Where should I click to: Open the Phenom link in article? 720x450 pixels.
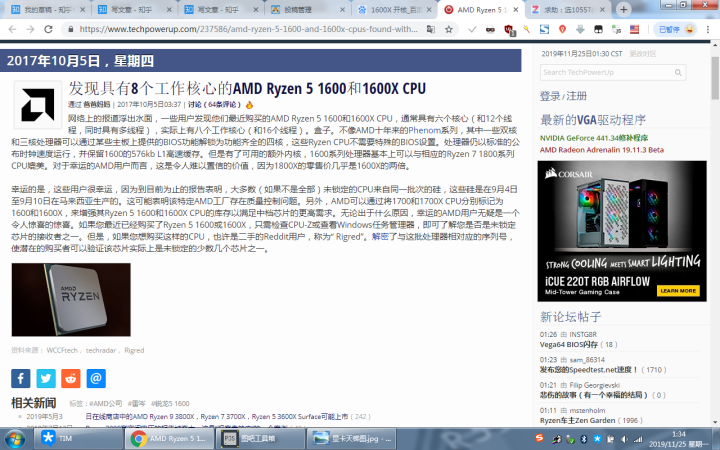coord(424,130)
